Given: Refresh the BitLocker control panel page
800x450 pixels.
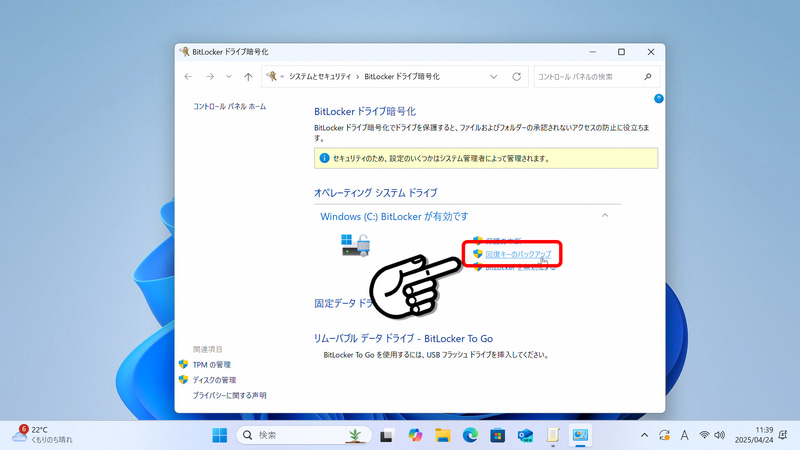Looking at the screenshot, I should tap(516, 77).
